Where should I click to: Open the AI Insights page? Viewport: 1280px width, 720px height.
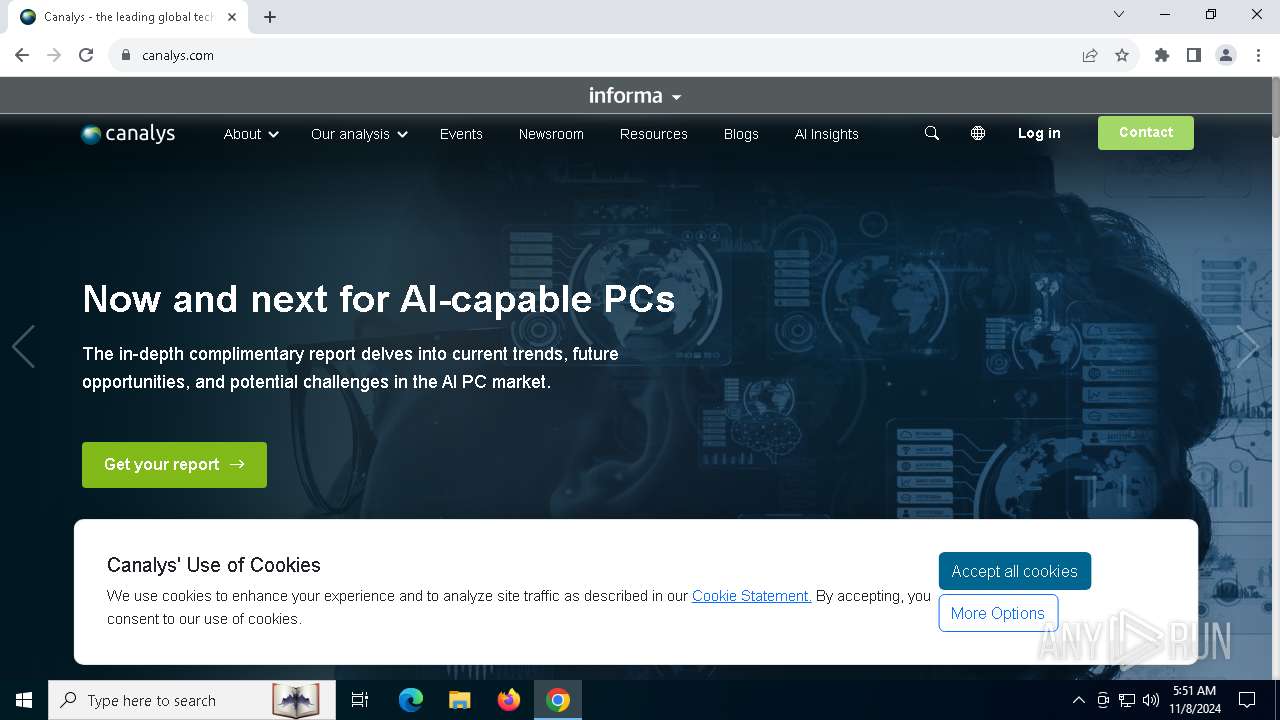tap(827, 134)
